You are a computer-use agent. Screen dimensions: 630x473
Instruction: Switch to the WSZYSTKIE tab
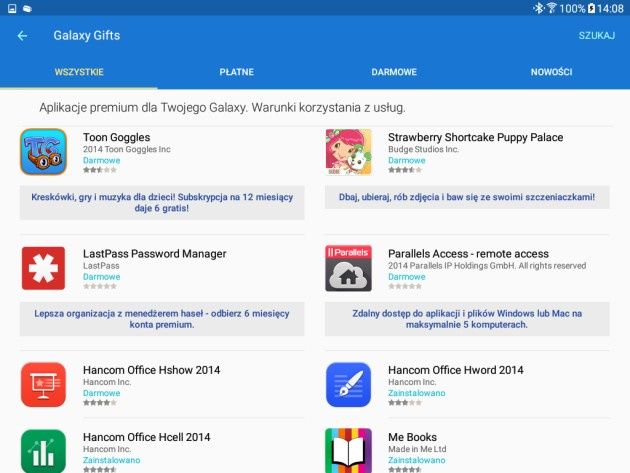pos(79,72)
